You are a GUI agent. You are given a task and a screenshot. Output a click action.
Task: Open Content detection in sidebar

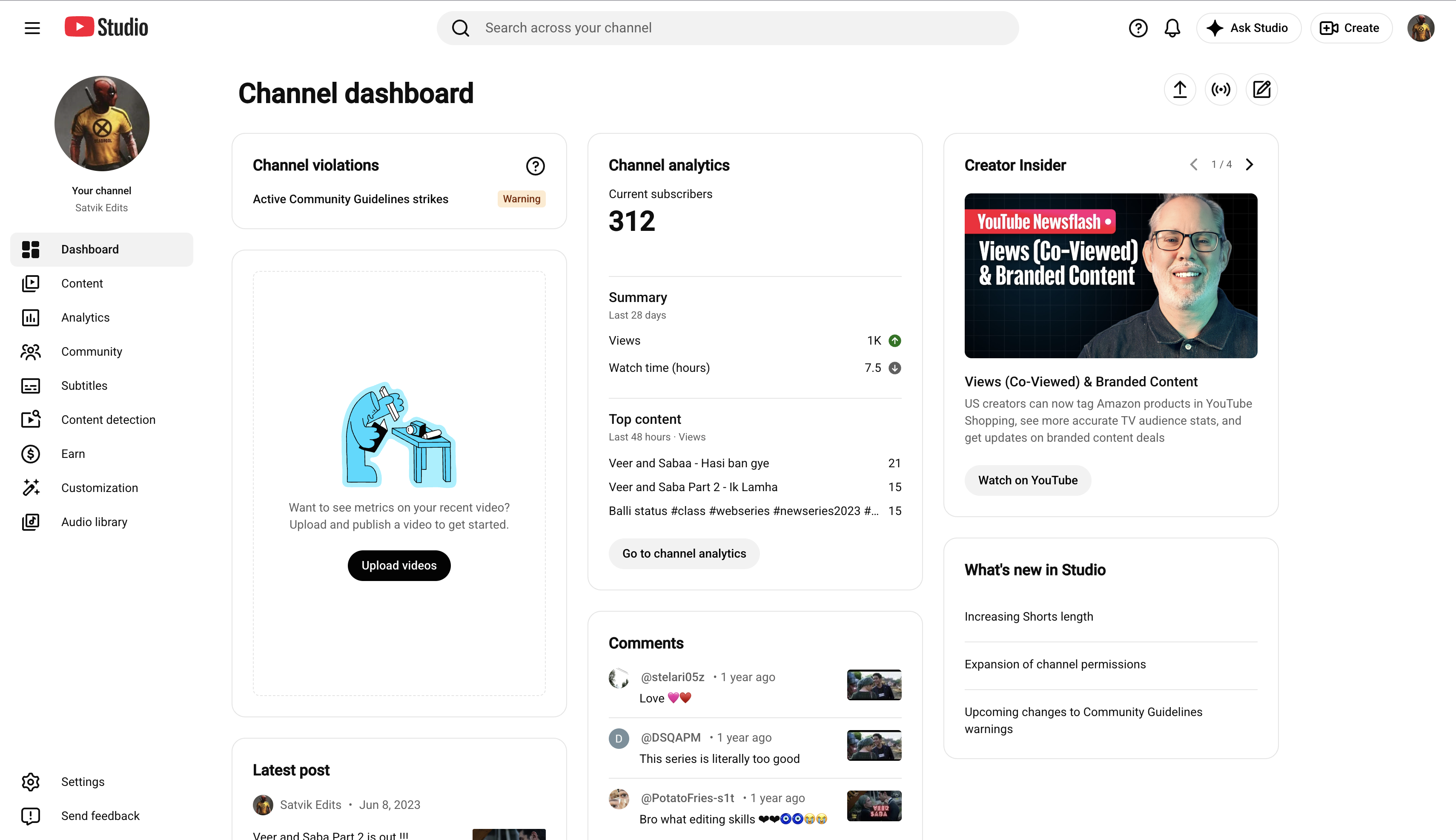coord(101,420)
